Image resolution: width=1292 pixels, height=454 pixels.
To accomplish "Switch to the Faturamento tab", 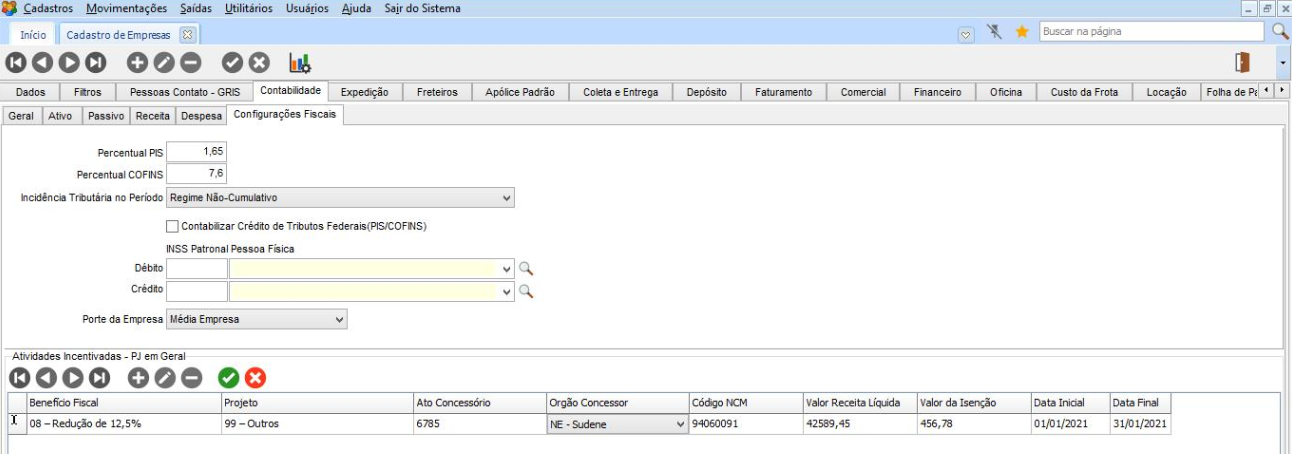I will (x=784, y=92).
